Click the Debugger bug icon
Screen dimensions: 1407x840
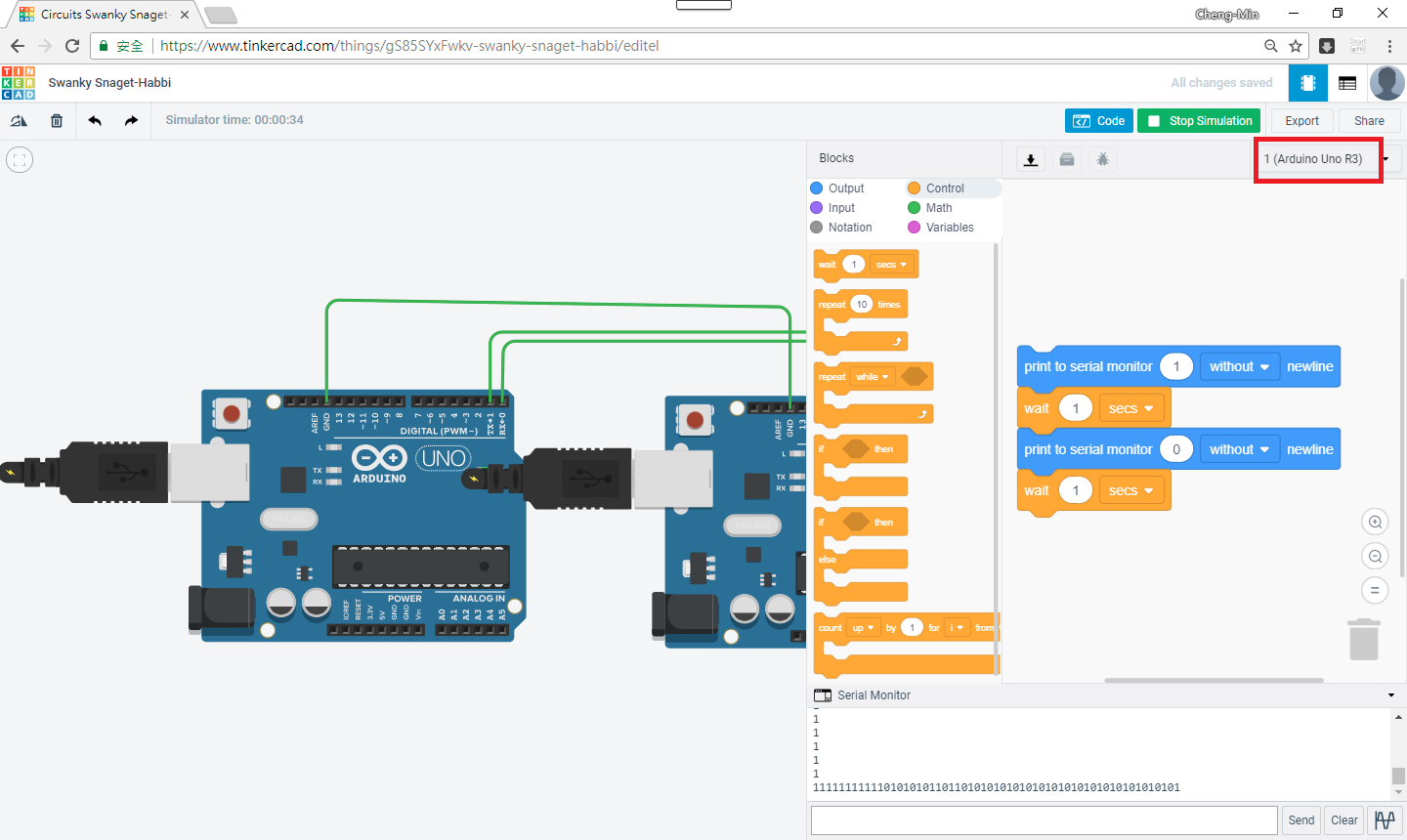(1102, 158)
